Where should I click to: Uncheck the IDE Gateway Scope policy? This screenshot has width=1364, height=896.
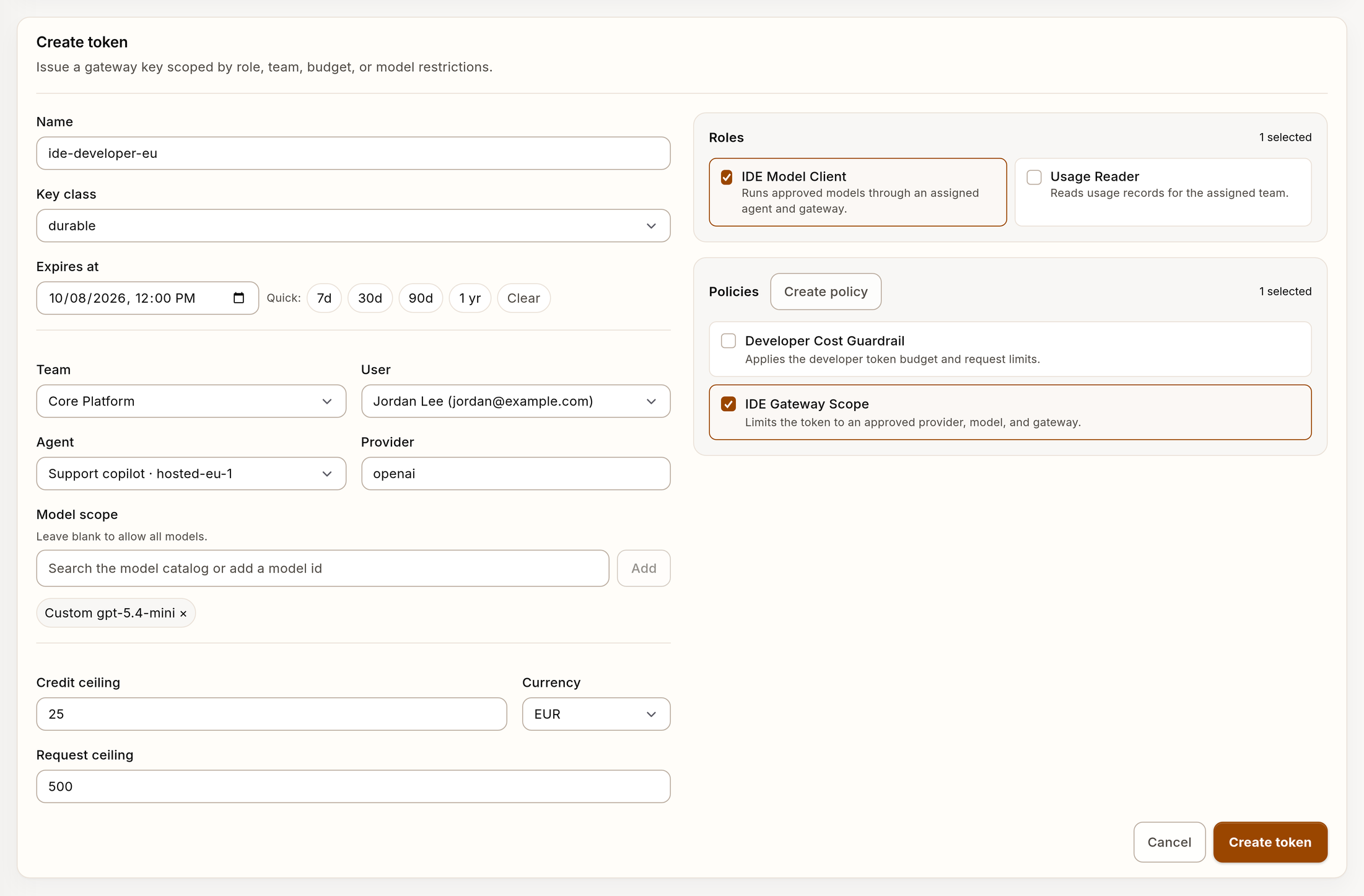tap(728, 404)
